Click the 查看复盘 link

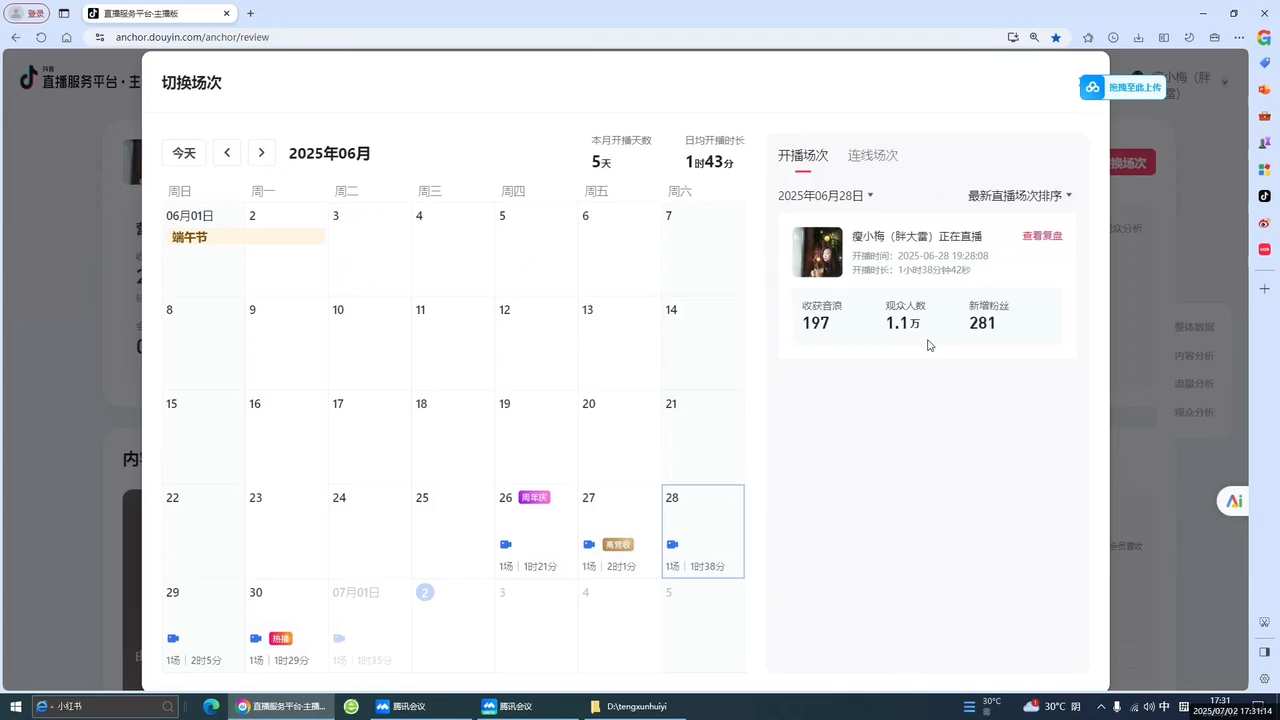(x=1042, y=236)
